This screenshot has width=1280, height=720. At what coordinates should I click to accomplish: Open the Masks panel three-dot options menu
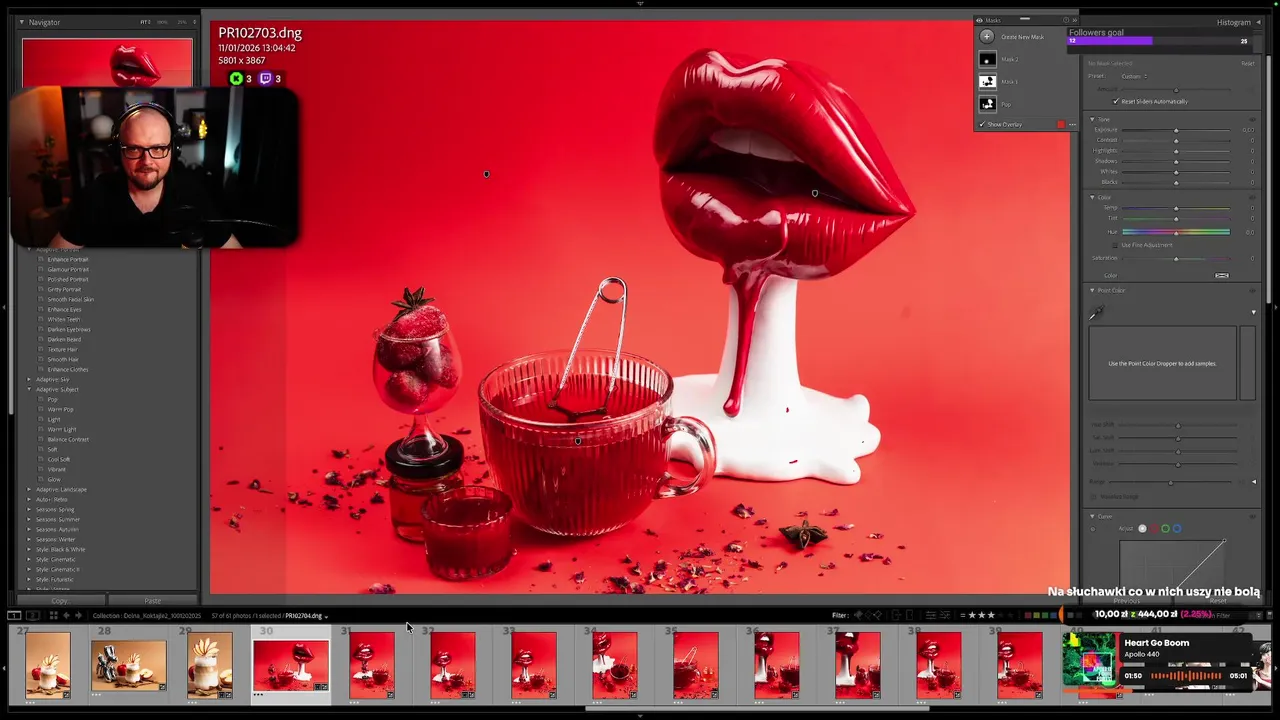(x=1072, y=125)
